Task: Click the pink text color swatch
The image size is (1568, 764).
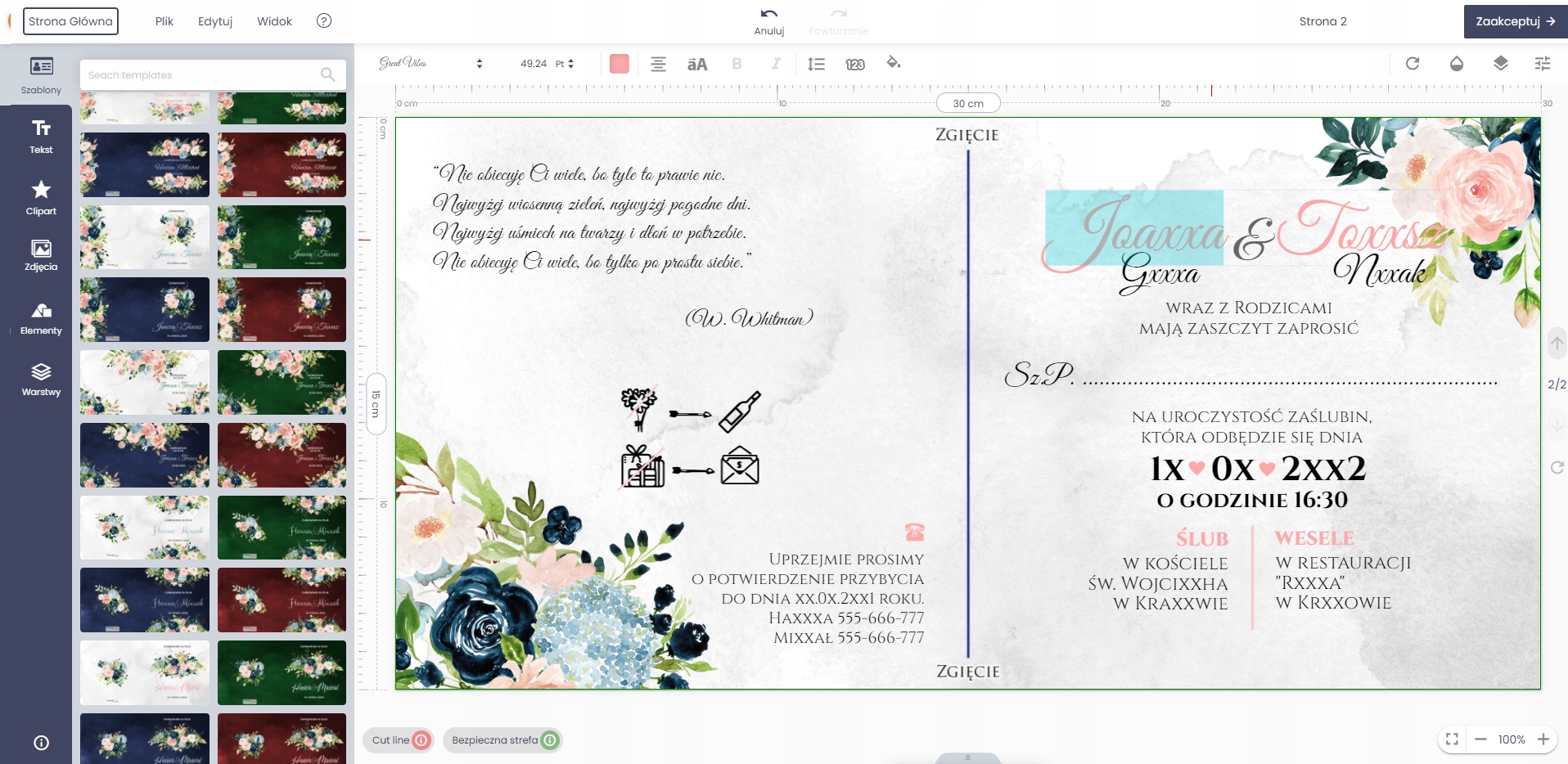Action: (x=620, y=64)
